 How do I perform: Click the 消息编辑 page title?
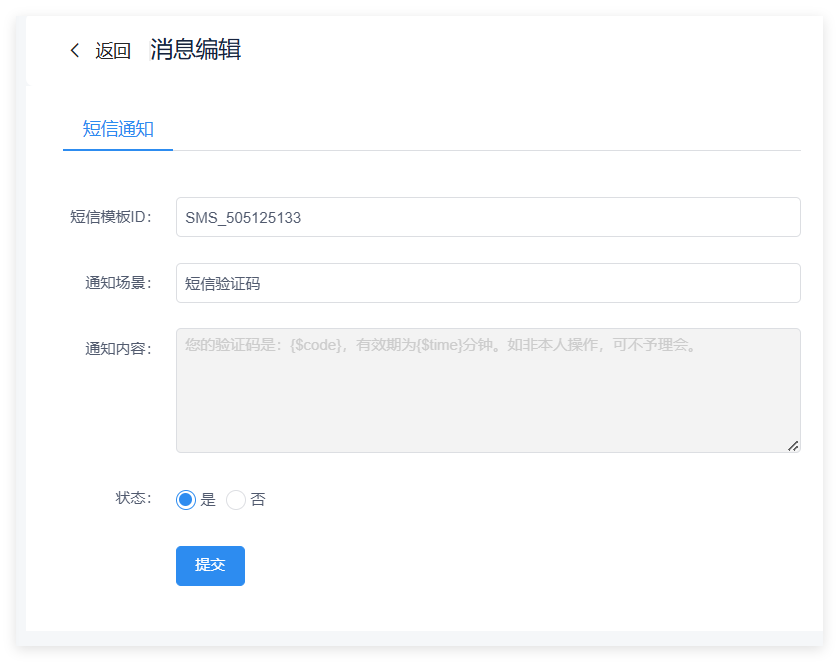point(195,49)
